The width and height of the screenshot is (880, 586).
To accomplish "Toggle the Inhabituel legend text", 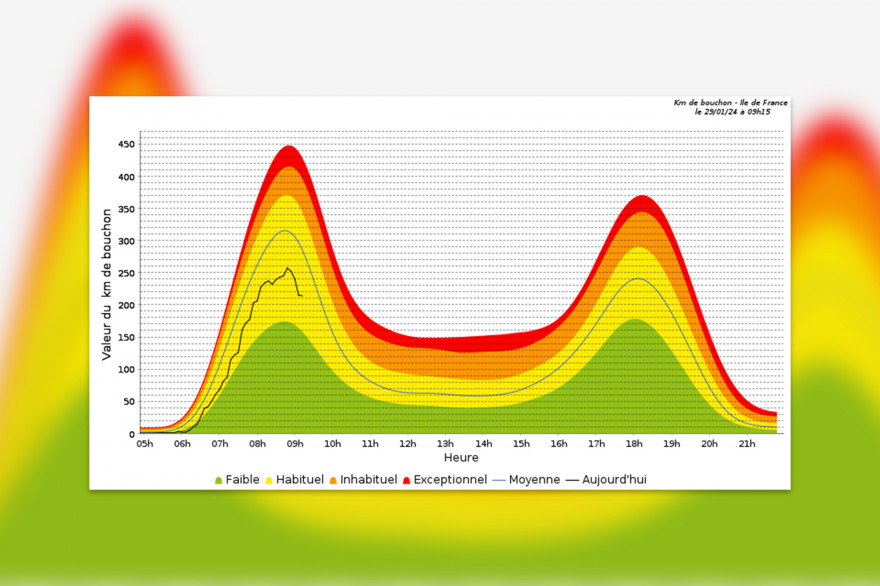I will pos(369,480).
